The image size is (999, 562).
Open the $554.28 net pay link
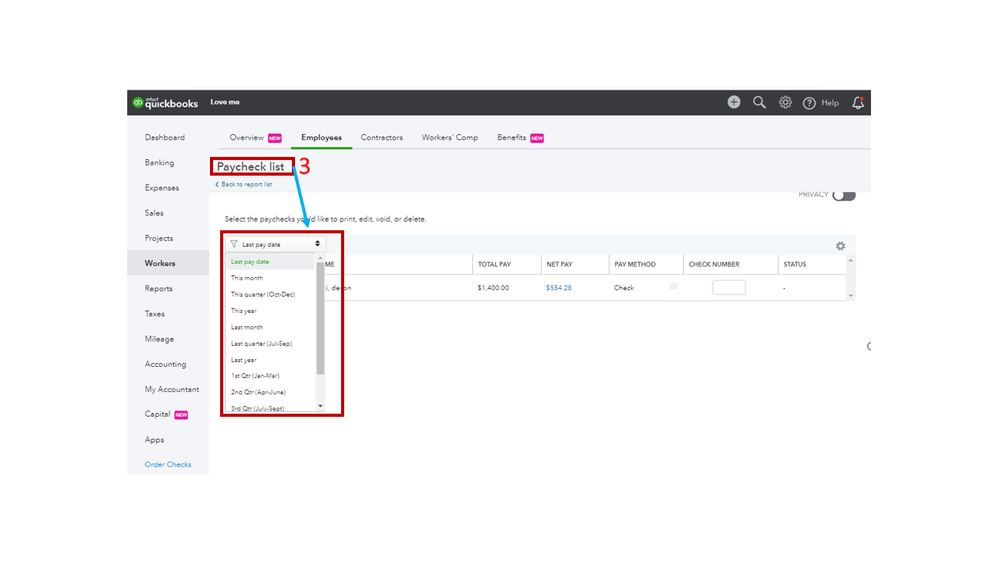pyautogui.click(x=559, y=288)
